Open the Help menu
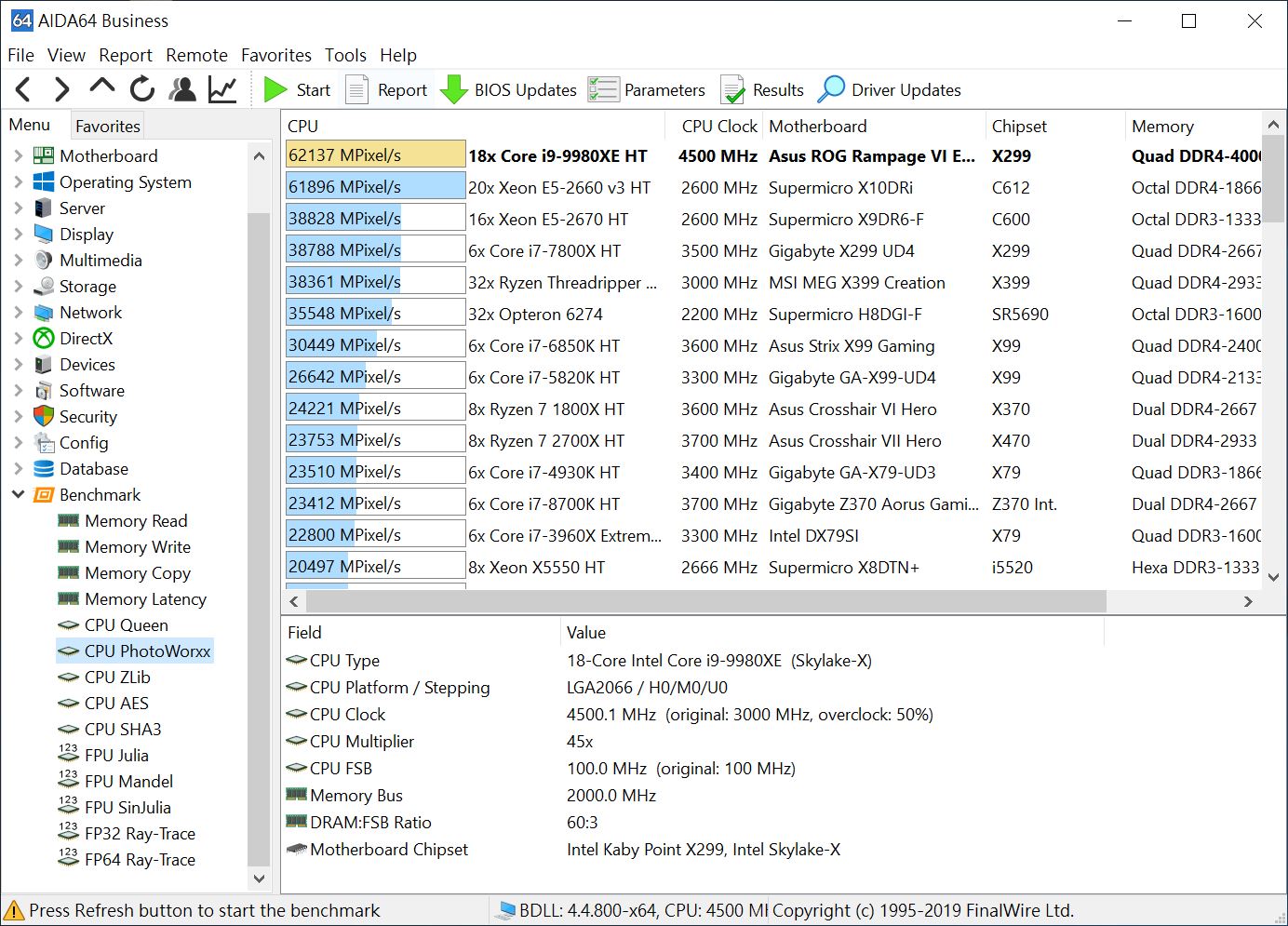The image size is (1288, 926). [x=398, y=55]
